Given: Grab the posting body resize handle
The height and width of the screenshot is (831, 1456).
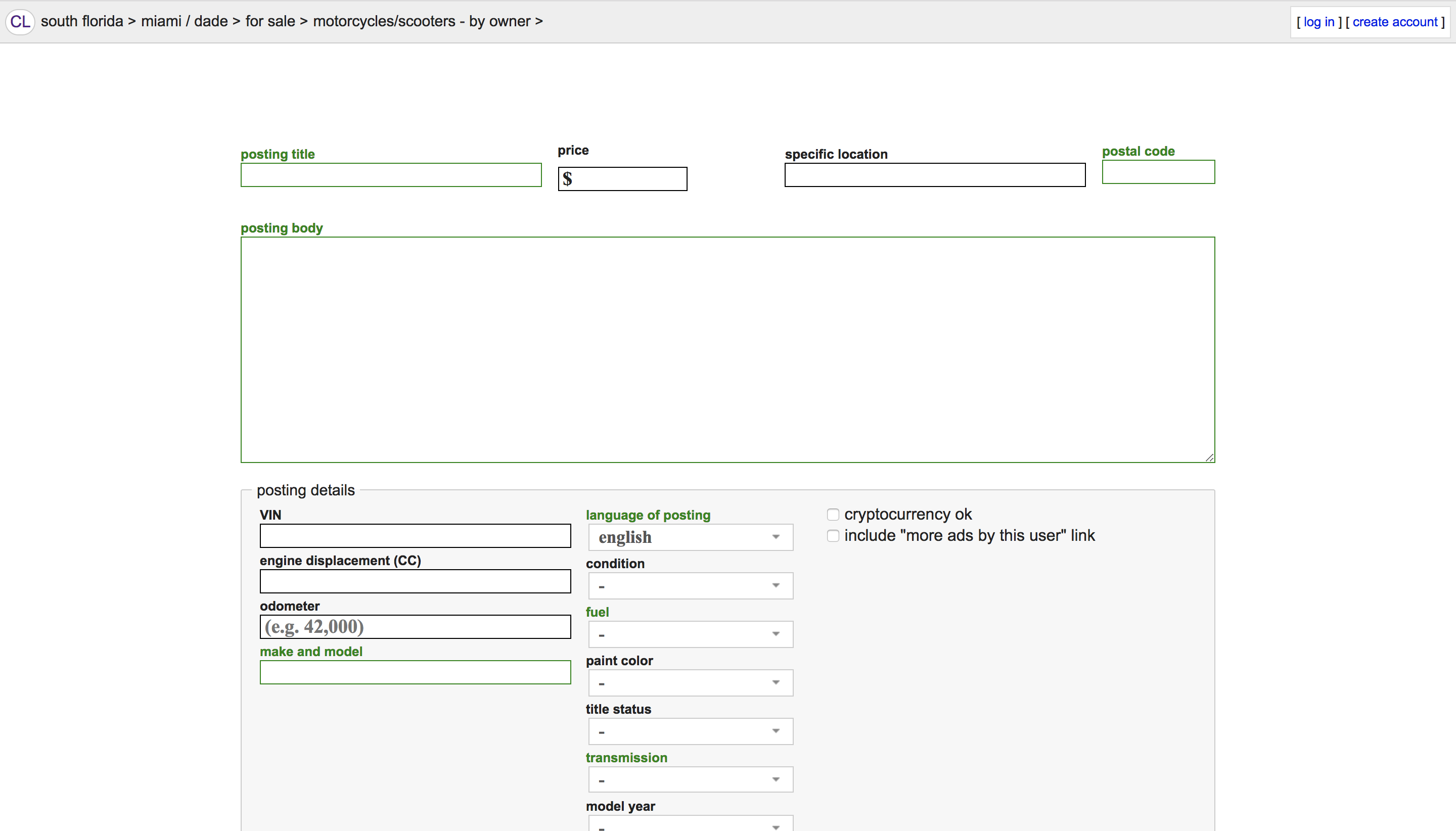Looking at the screenshot, I should (1209, 457).
